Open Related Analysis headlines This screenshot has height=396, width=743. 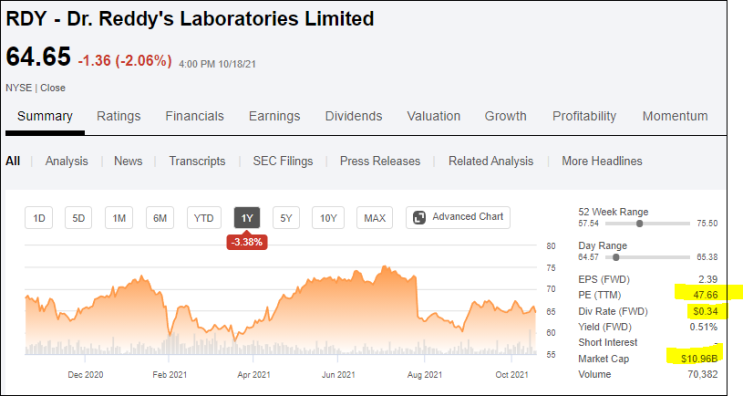coord(491,161)
